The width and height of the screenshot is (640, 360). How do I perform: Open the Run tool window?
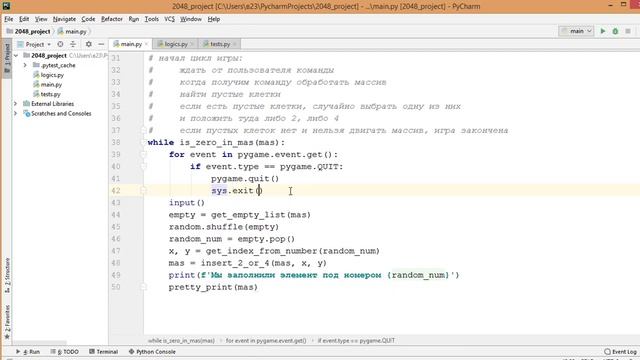point(28,351)
